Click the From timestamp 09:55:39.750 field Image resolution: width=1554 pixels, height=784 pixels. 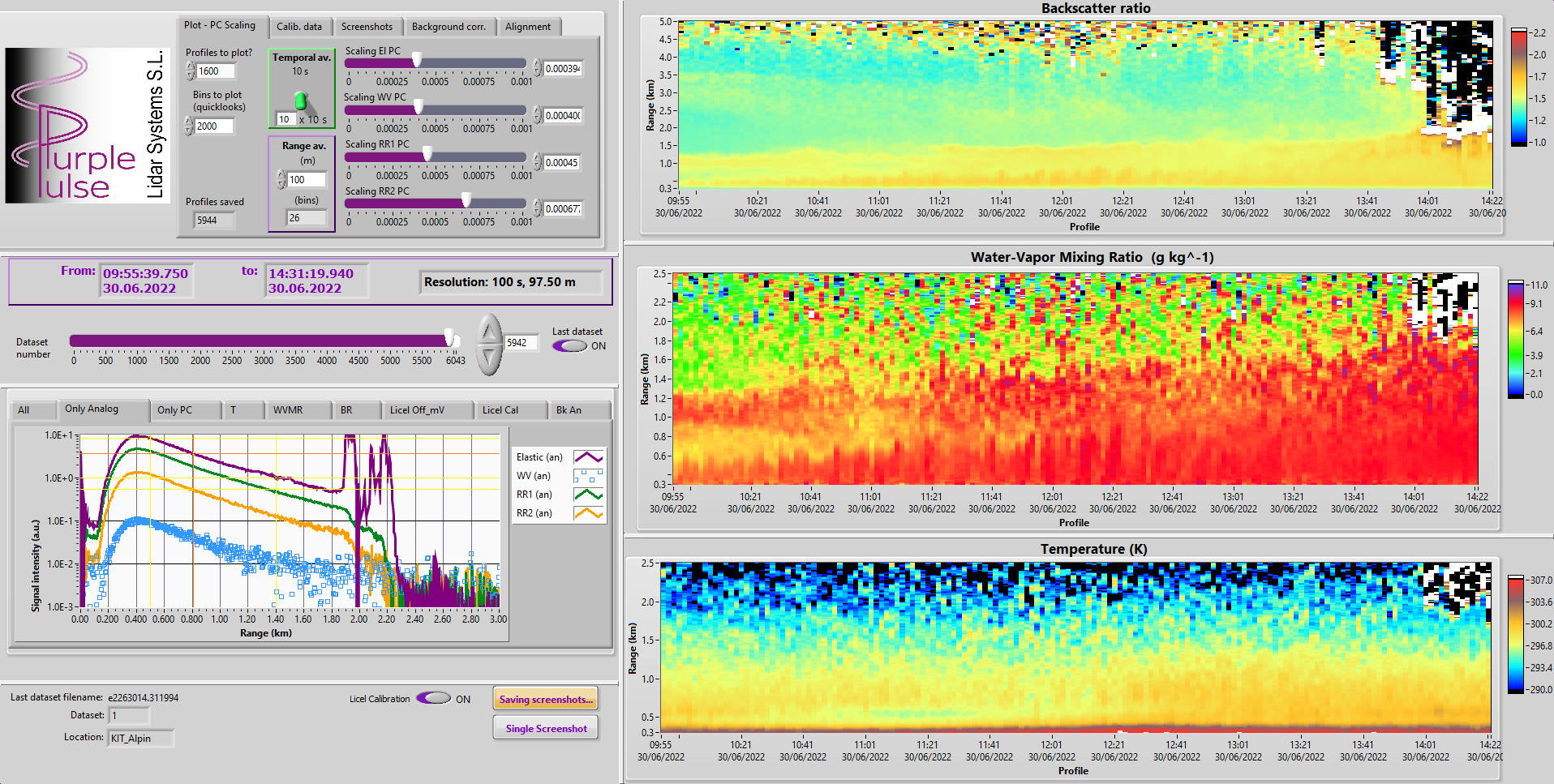click(x=146, y=281)
